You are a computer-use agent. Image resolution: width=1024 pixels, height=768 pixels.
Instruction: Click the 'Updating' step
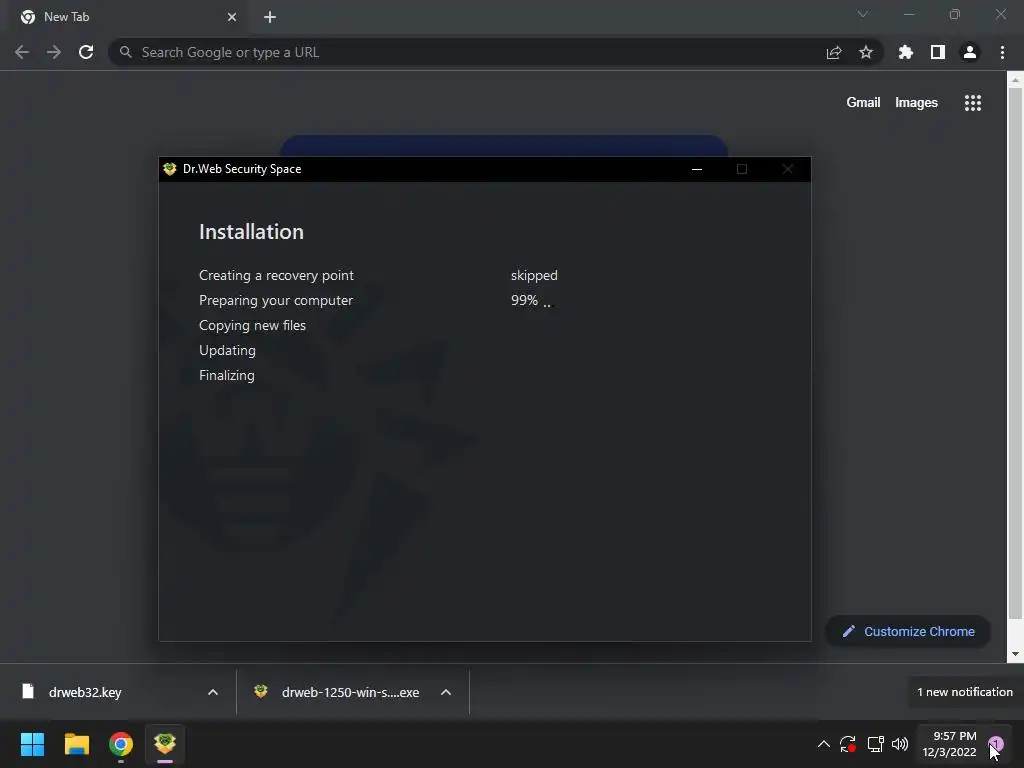tap(227, 350)
